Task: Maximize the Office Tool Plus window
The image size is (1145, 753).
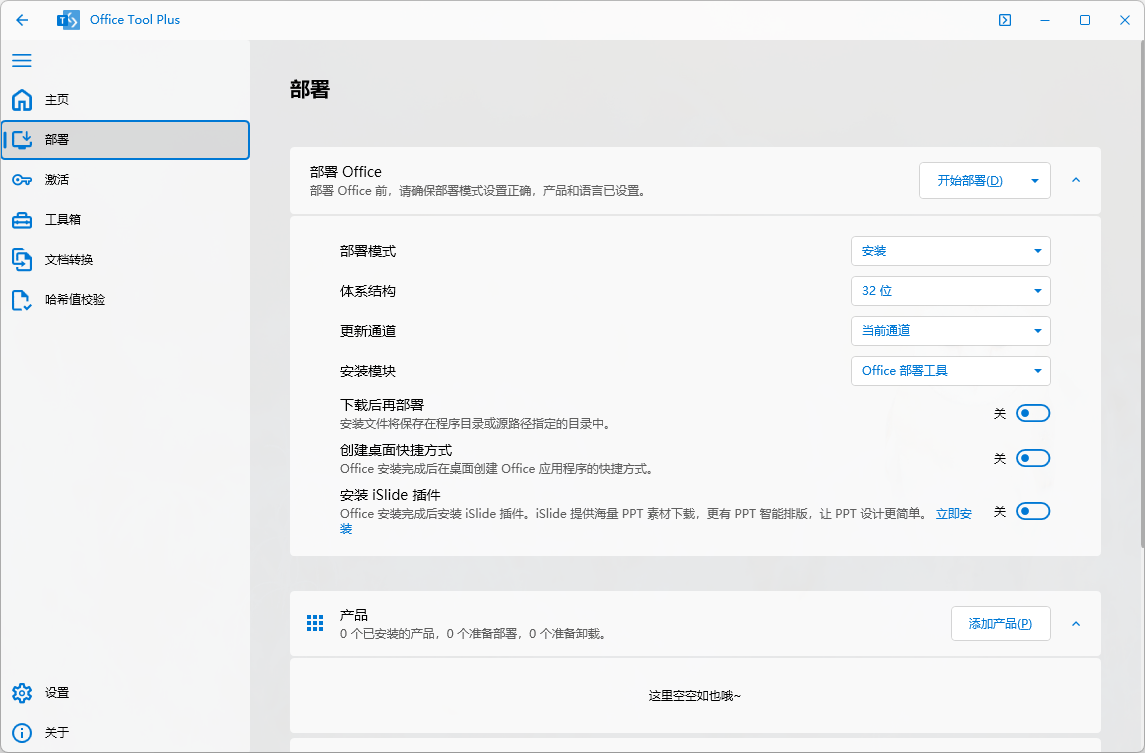Action: 1085,20
